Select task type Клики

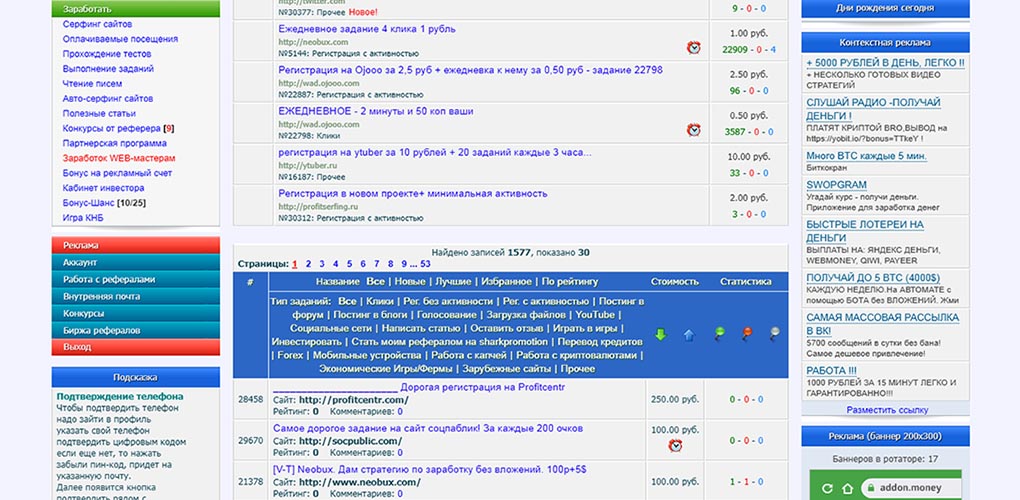click(x=380, y=302)
